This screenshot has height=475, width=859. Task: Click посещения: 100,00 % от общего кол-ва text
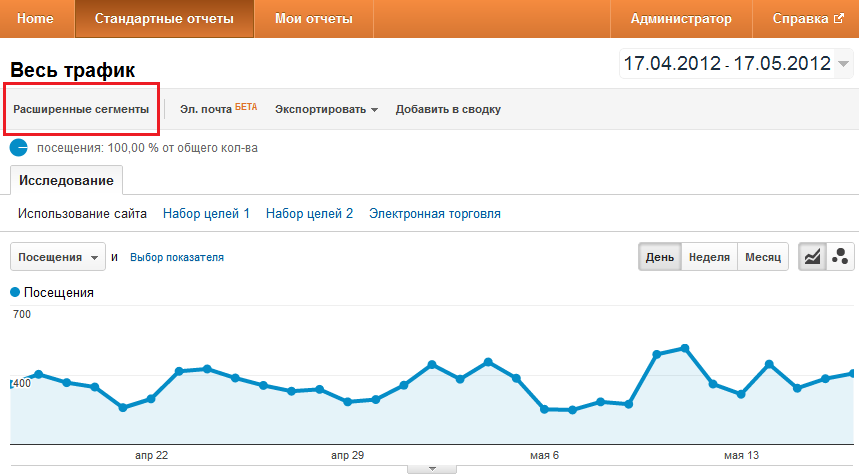pos(147,148)
